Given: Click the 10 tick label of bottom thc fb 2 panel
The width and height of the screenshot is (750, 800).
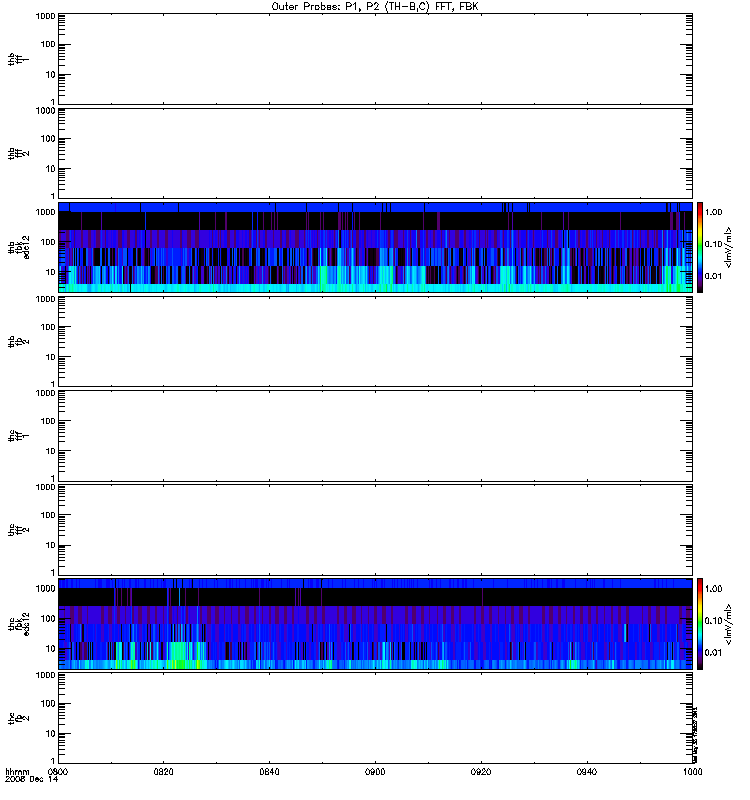Looking at the screenshot, I should click(50, 734).
